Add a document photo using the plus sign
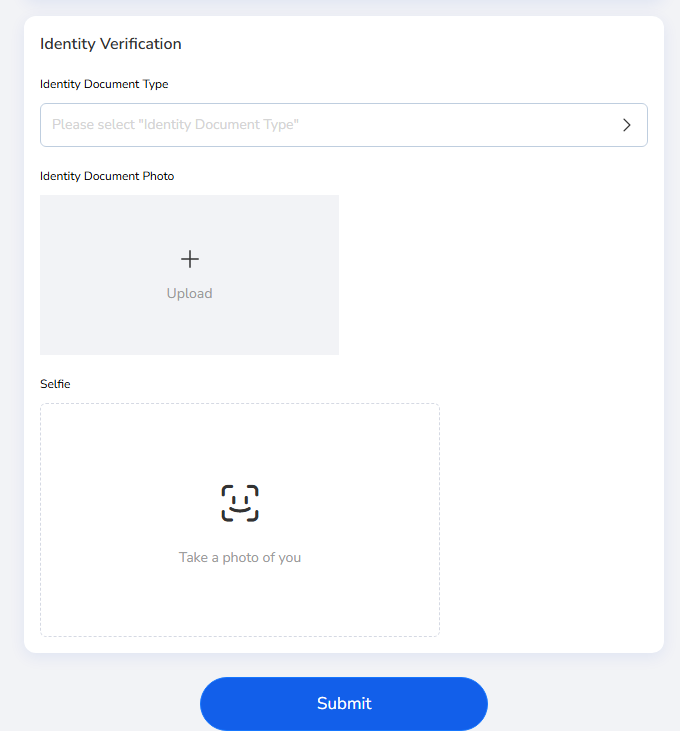Screen dimensions: 680x731 click(x=190, y=259)
